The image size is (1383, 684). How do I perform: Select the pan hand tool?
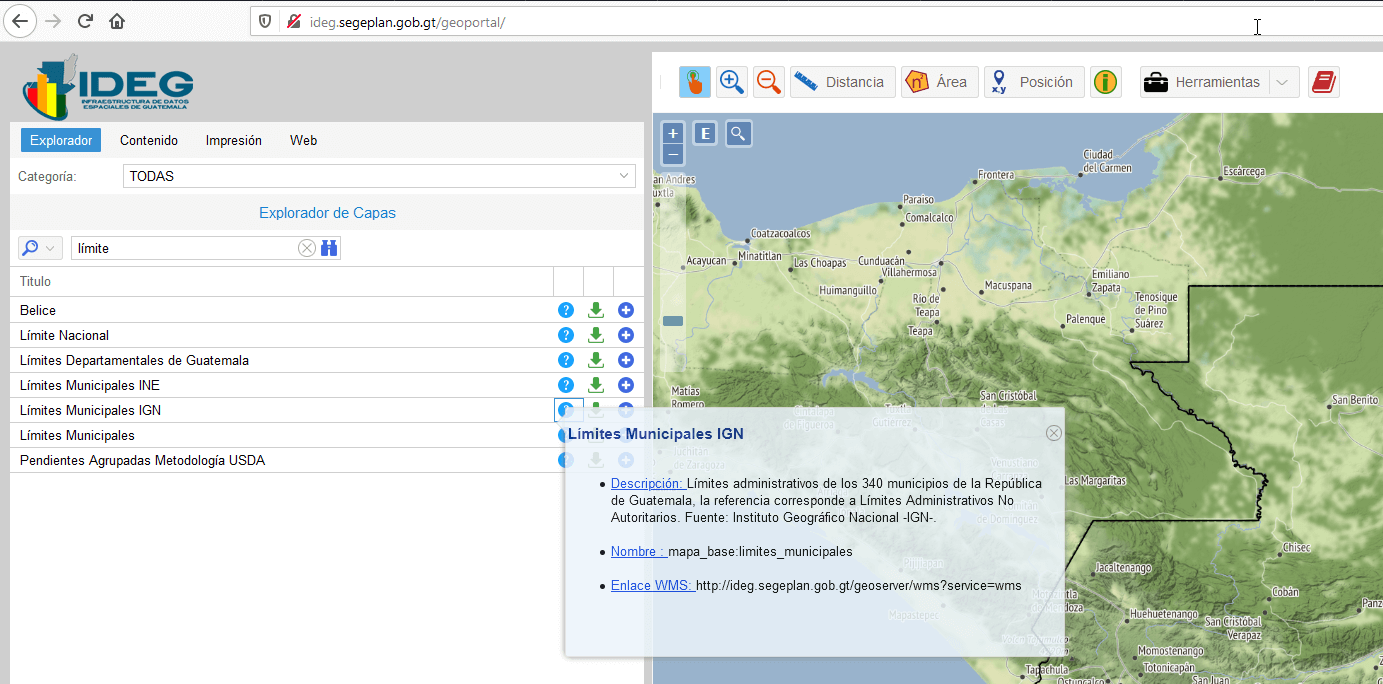tap(695, 82)
